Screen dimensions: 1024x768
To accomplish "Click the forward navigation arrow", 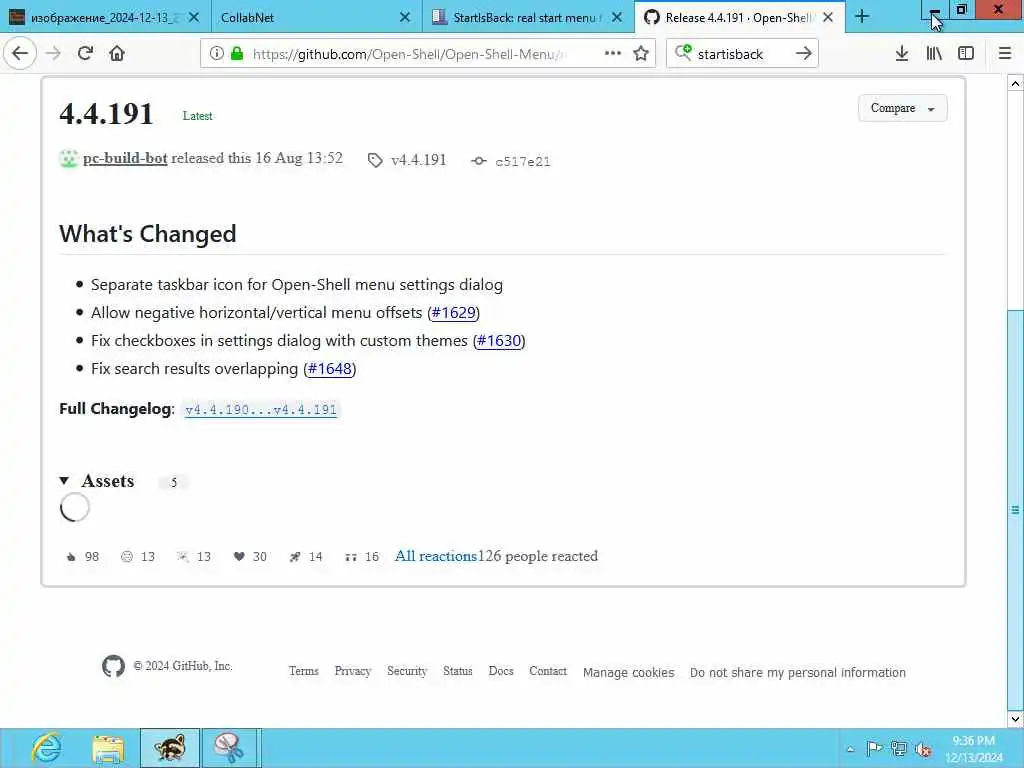I will tap(54, 54).
